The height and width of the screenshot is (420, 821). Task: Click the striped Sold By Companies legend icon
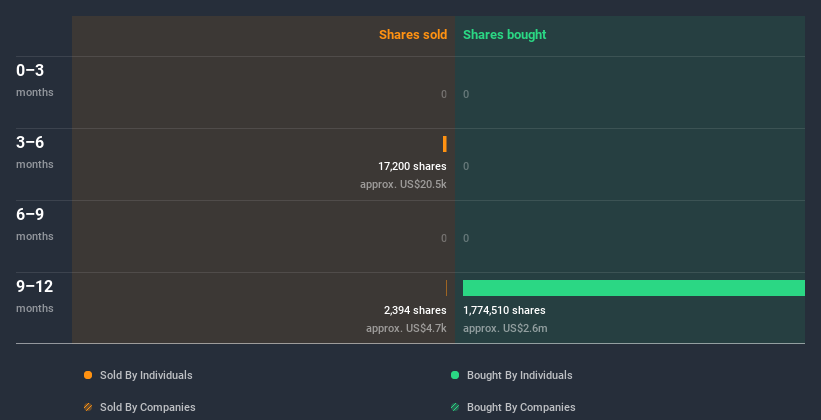click(88, 407)
